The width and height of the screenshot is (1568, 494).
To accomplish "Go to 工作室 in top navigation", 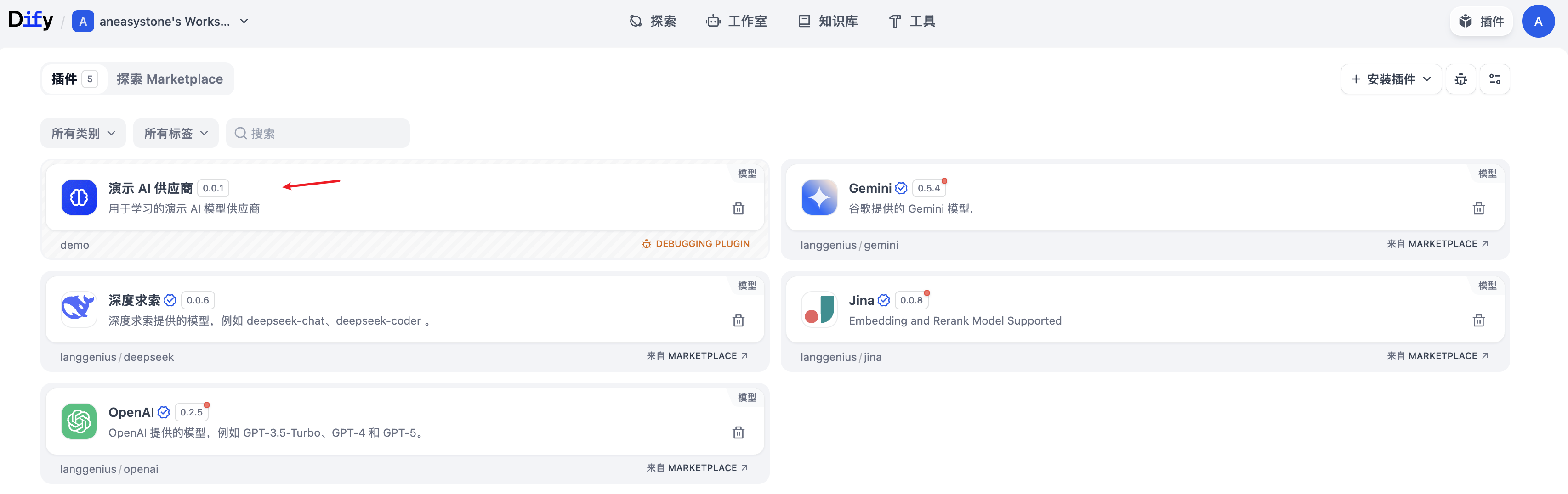I will click(737, 21).
